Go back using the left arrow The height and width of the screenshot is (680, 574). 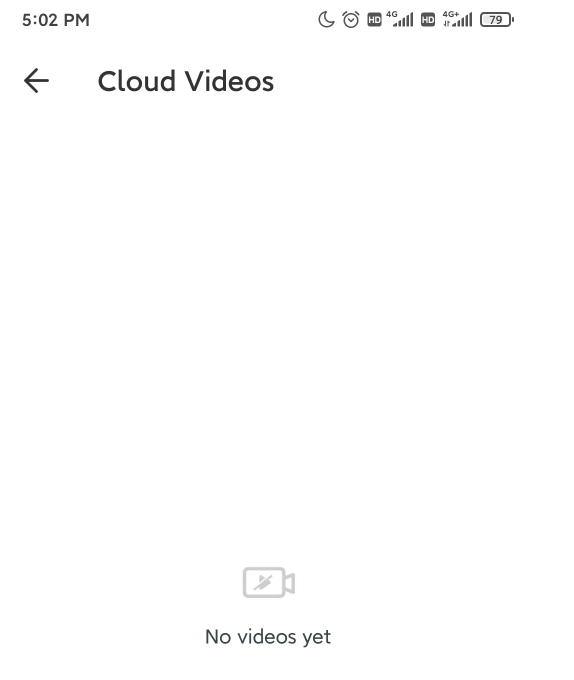point(36,81)
